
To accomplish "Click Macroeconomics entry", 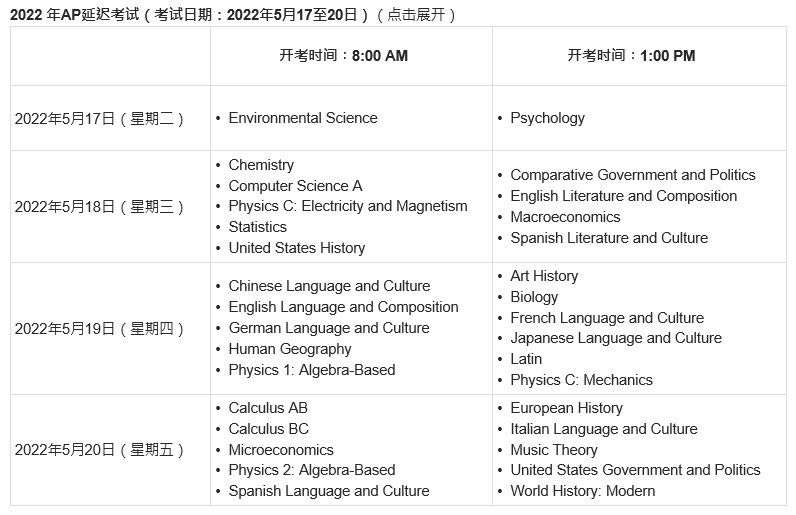I will coord(565,217).
